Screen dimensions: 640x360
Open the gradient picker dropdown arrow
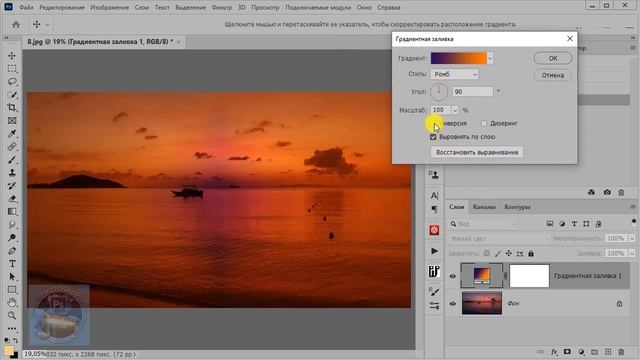490,58
